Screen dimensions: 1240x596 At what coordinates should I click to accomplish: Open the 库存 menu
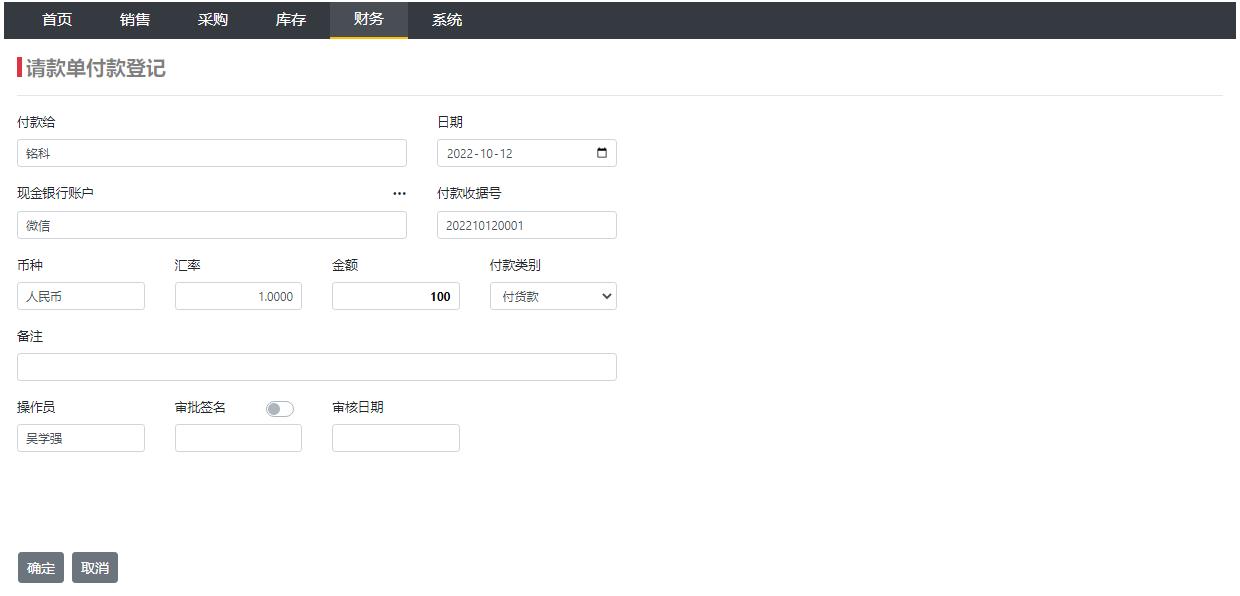291,20
